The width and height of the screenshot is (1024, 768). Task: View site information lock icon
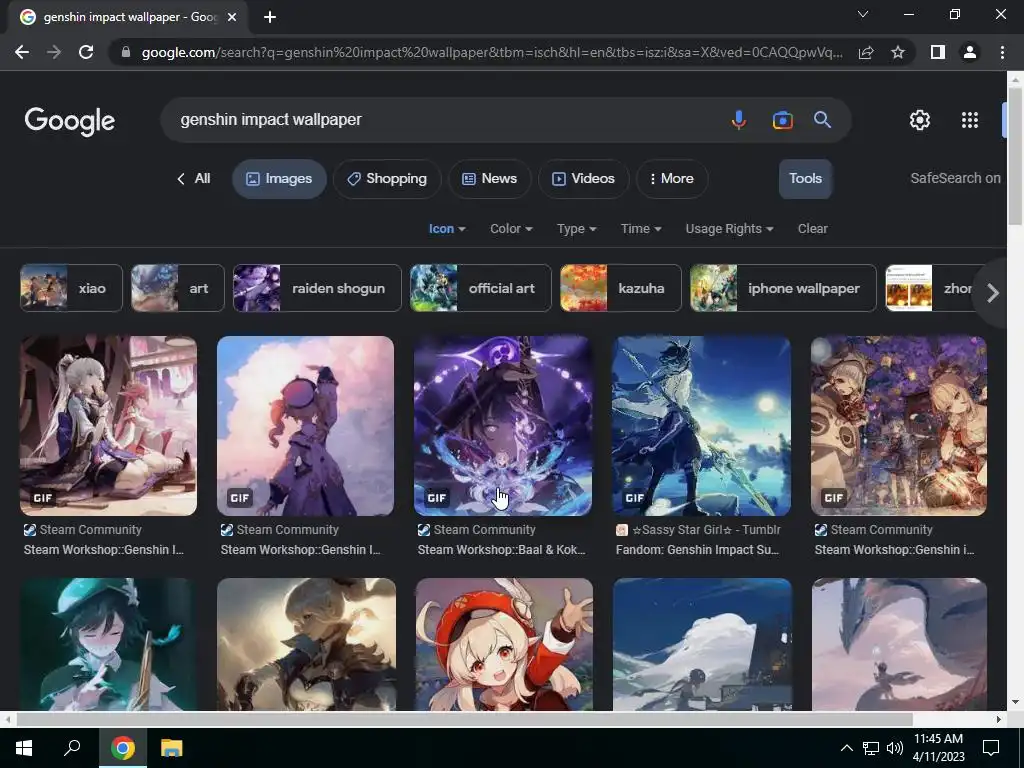tap(126, 52)
